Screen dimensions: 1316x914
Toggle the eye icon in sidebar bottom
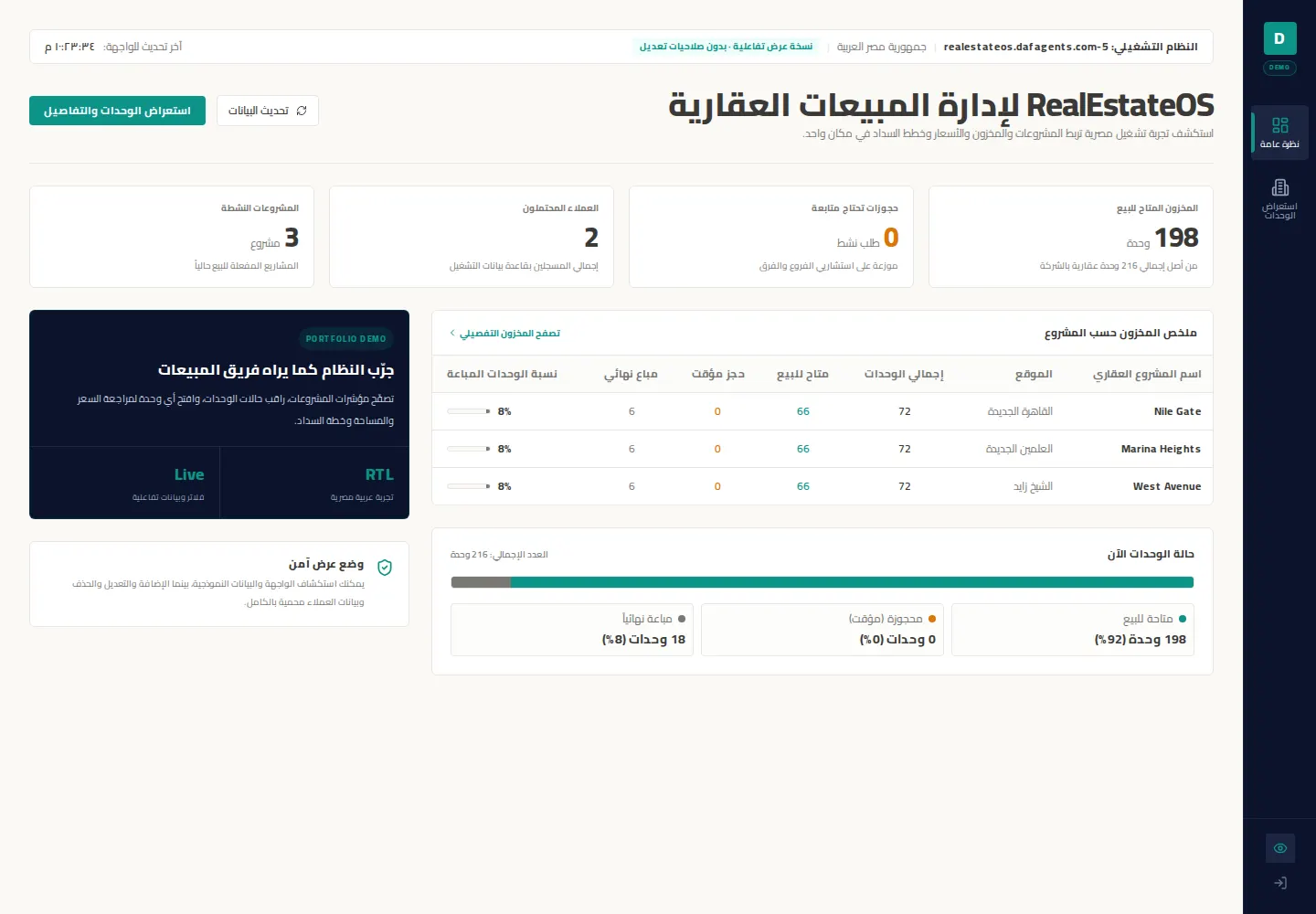coord(1280,848)
